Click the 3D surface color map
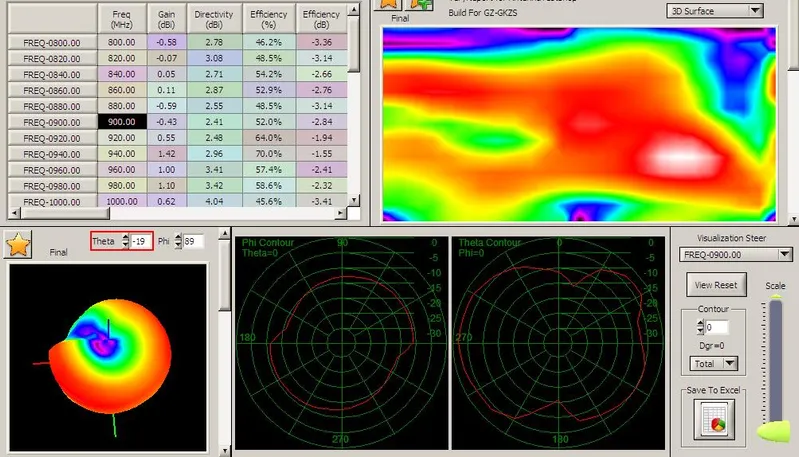This screenshot has width=799, height=457. tap(579, 125)
